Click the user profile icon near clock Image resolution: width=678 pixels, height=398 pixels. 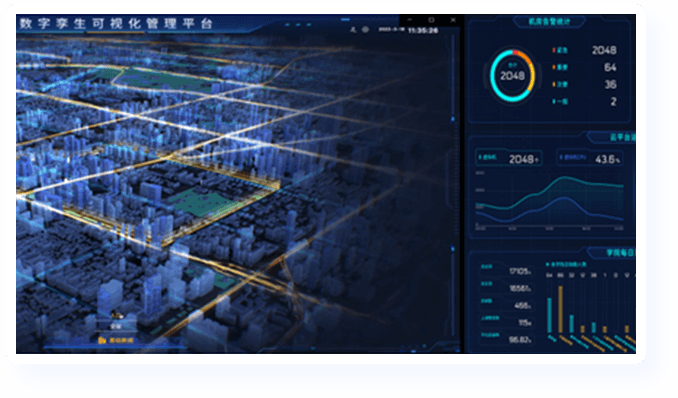[x=353, y=30]
